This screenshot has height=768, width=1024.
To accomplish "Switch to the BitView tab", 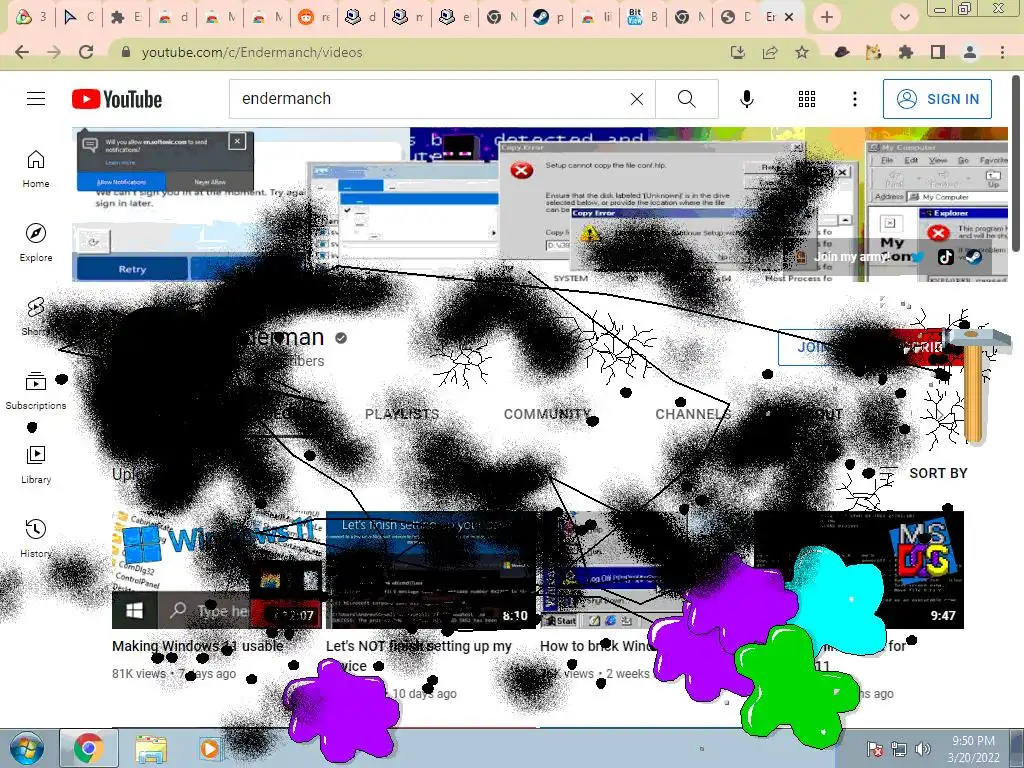I will (x=644, y=17).
